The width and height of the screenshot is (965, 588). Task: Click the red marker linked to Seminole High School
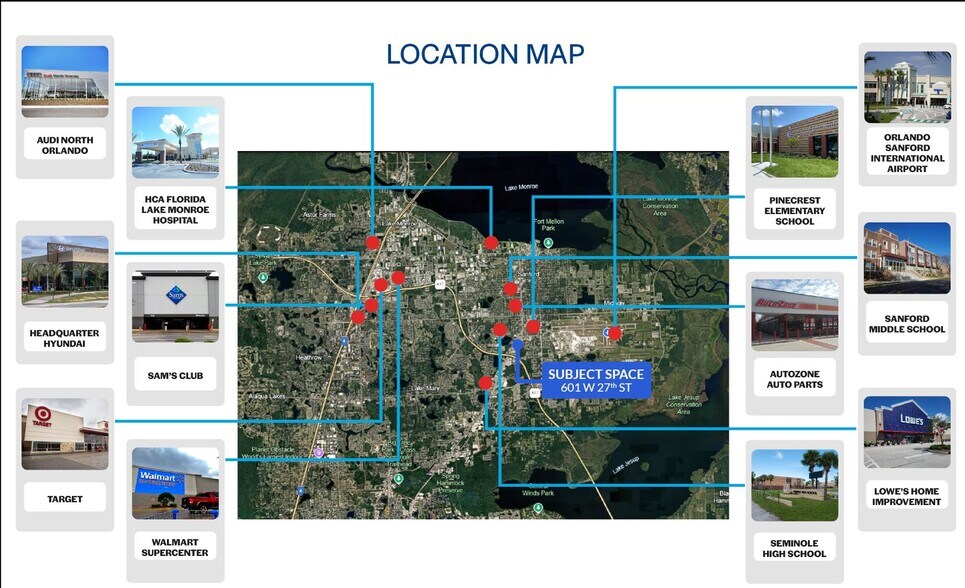coord(500,329)
